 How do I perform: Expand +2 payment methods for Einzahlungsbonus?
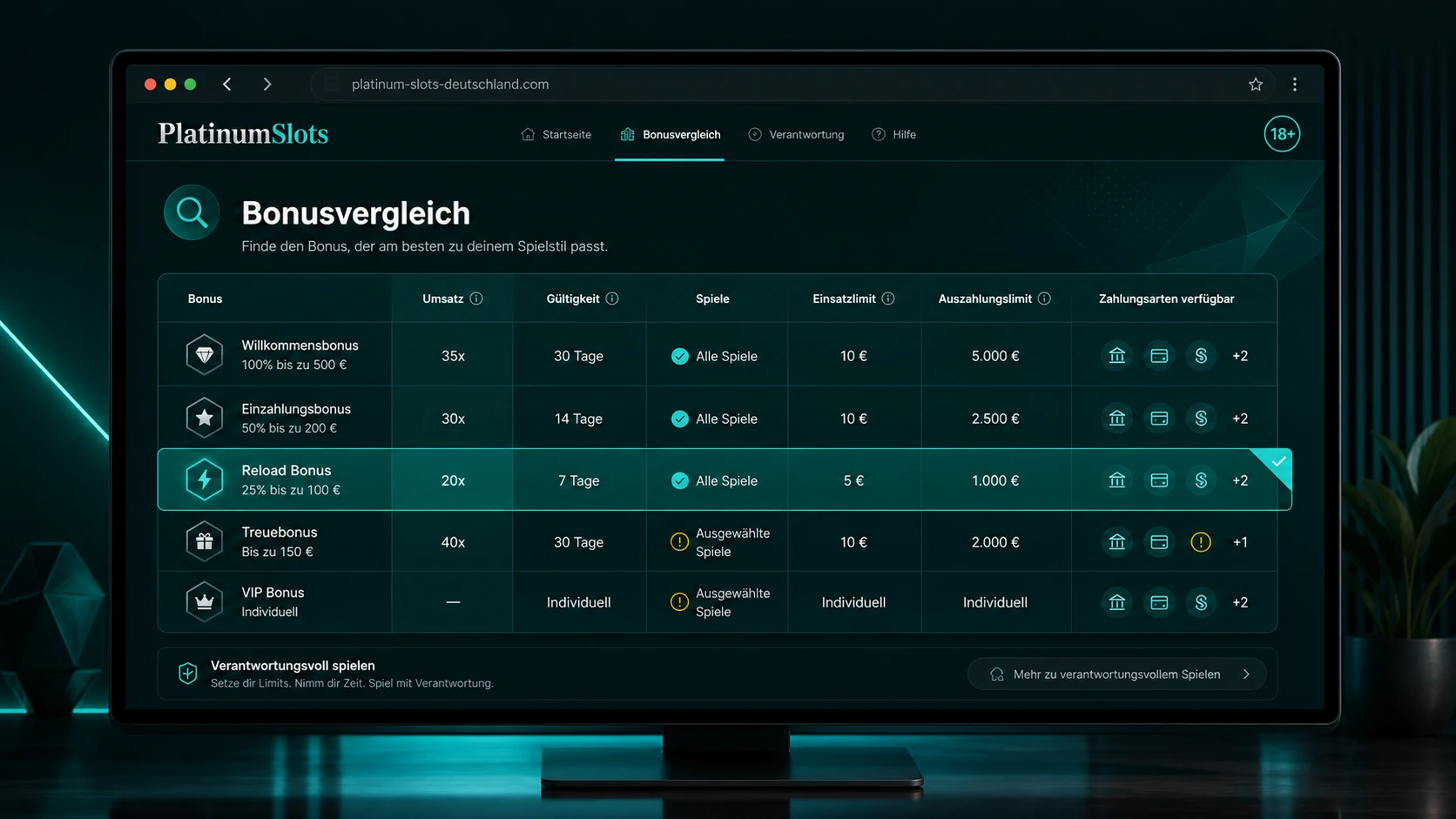pyautogui.click(x=1240, y=418)
